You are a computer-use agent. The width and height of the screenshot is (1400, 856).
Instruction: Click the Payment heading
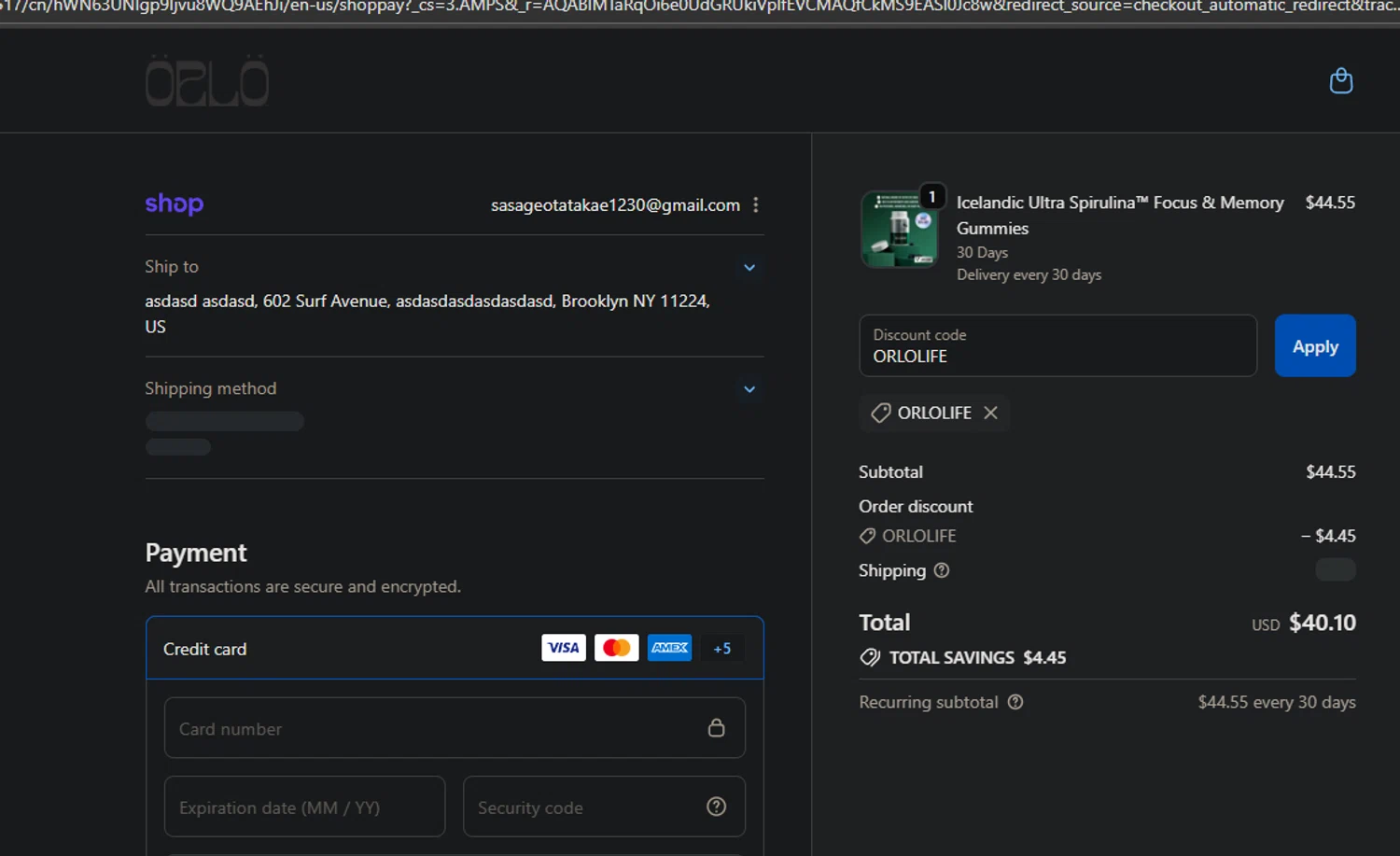click(x=196, y=553)
